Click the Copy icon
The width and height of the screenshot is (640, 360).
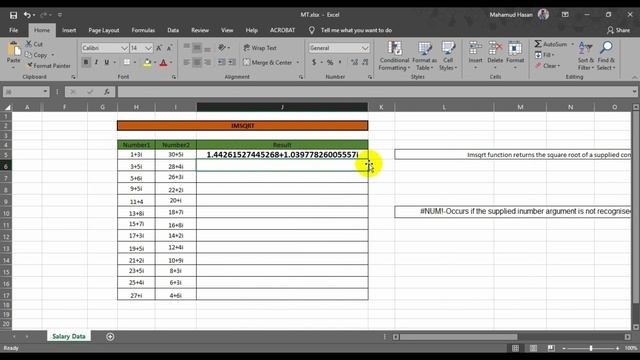click(29, 55)
